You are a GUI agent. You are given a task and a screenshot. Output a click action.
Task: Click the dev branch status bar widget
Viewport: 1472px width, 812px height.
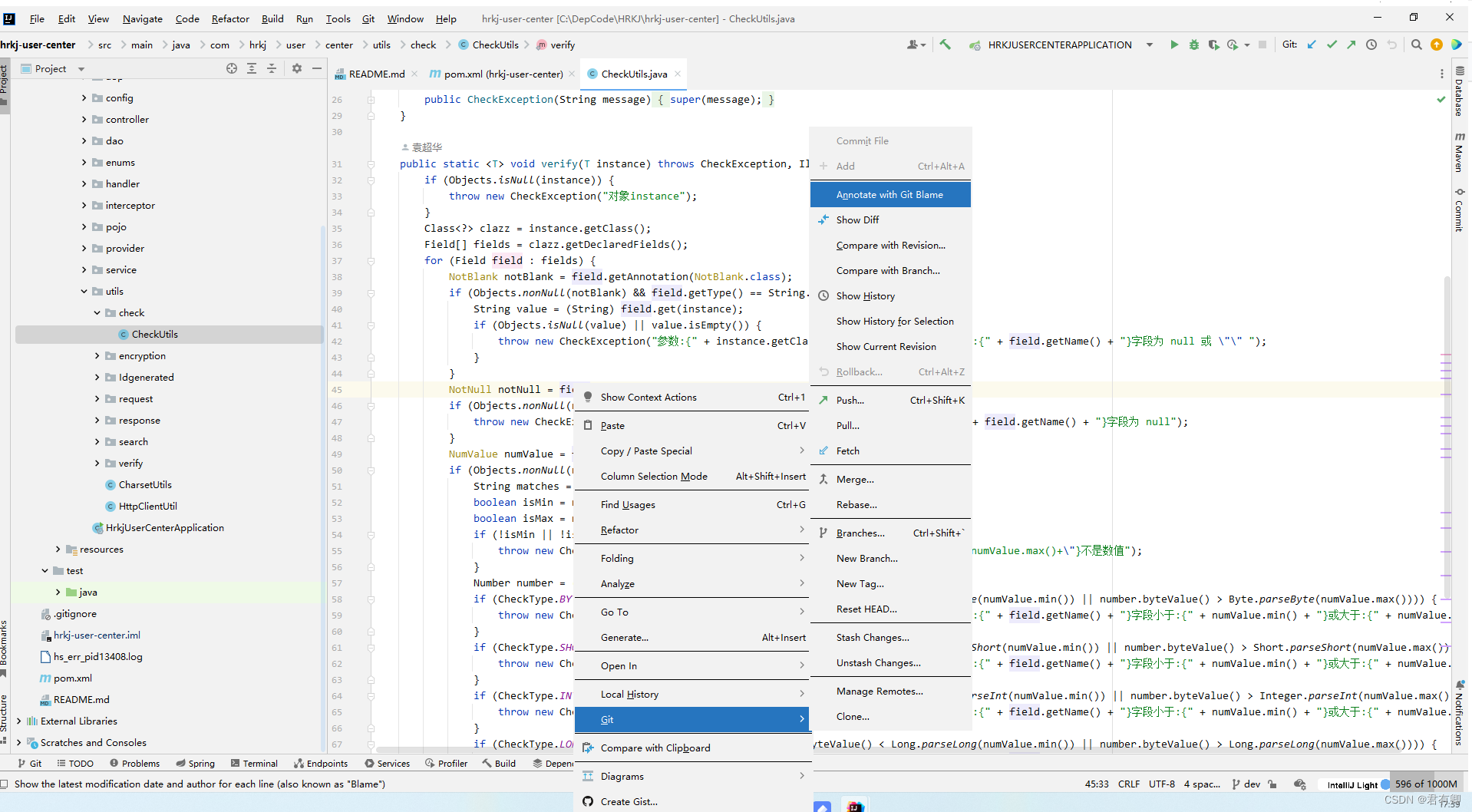(1246, 784)
